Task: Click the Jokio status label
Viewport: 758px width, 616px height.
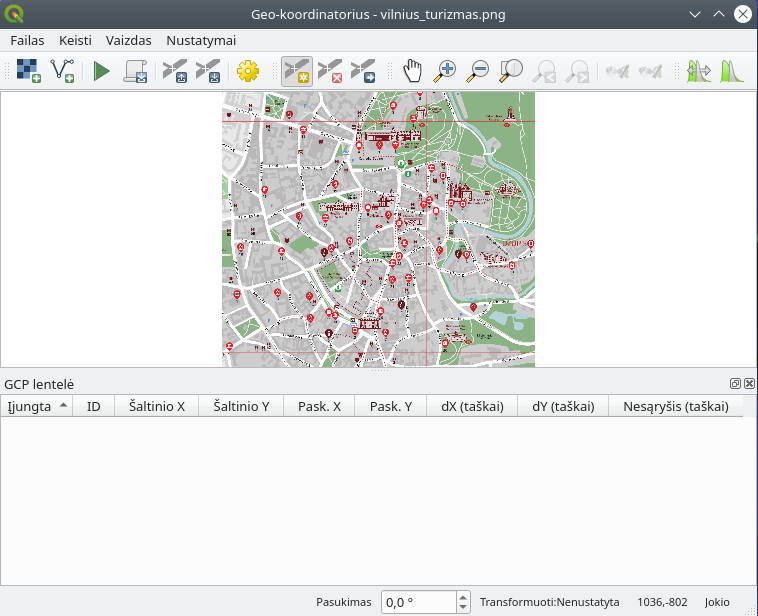Action: (717, 602)
